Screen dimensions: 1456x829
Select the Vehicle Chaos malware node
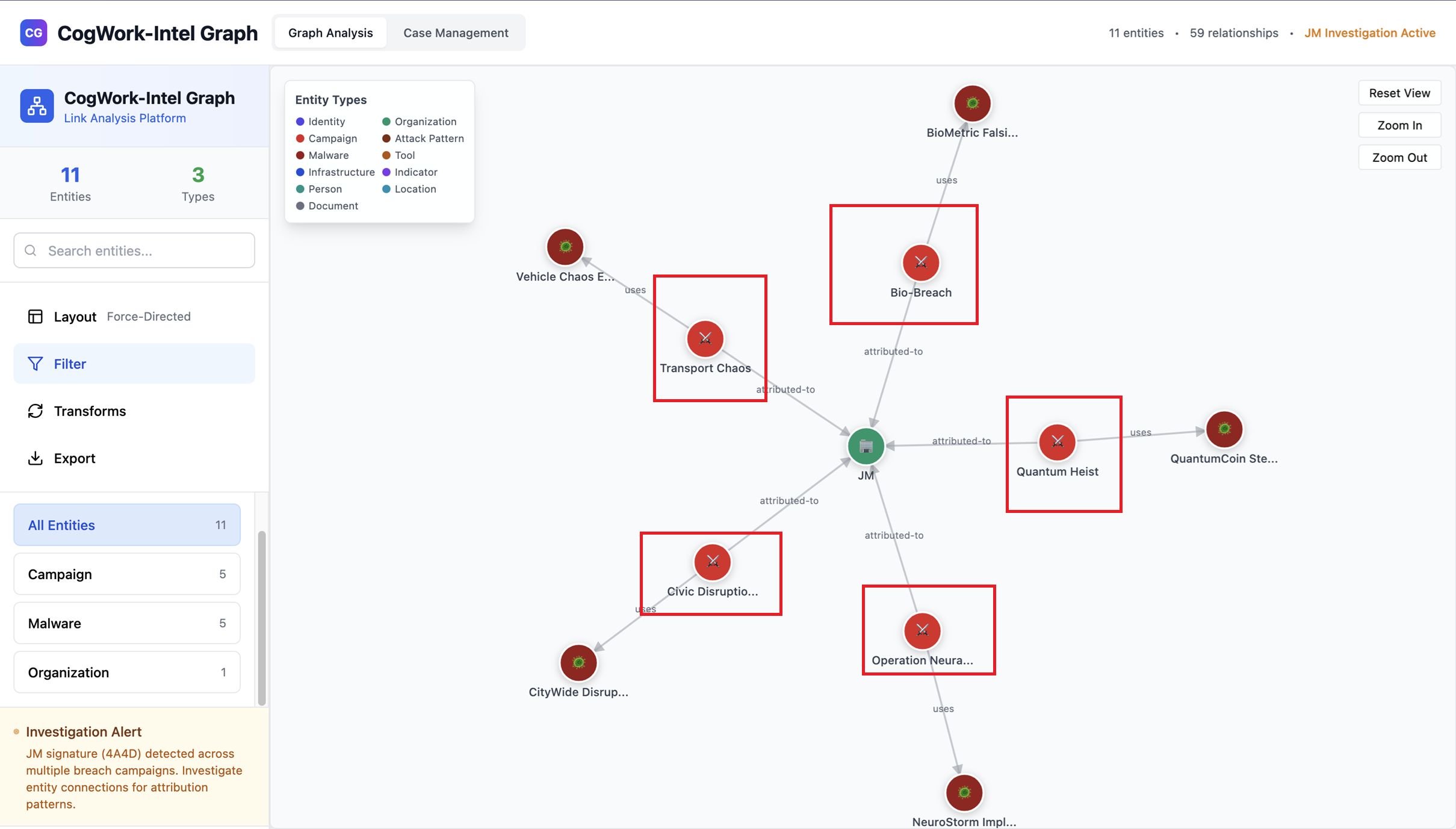pos(565,247)
